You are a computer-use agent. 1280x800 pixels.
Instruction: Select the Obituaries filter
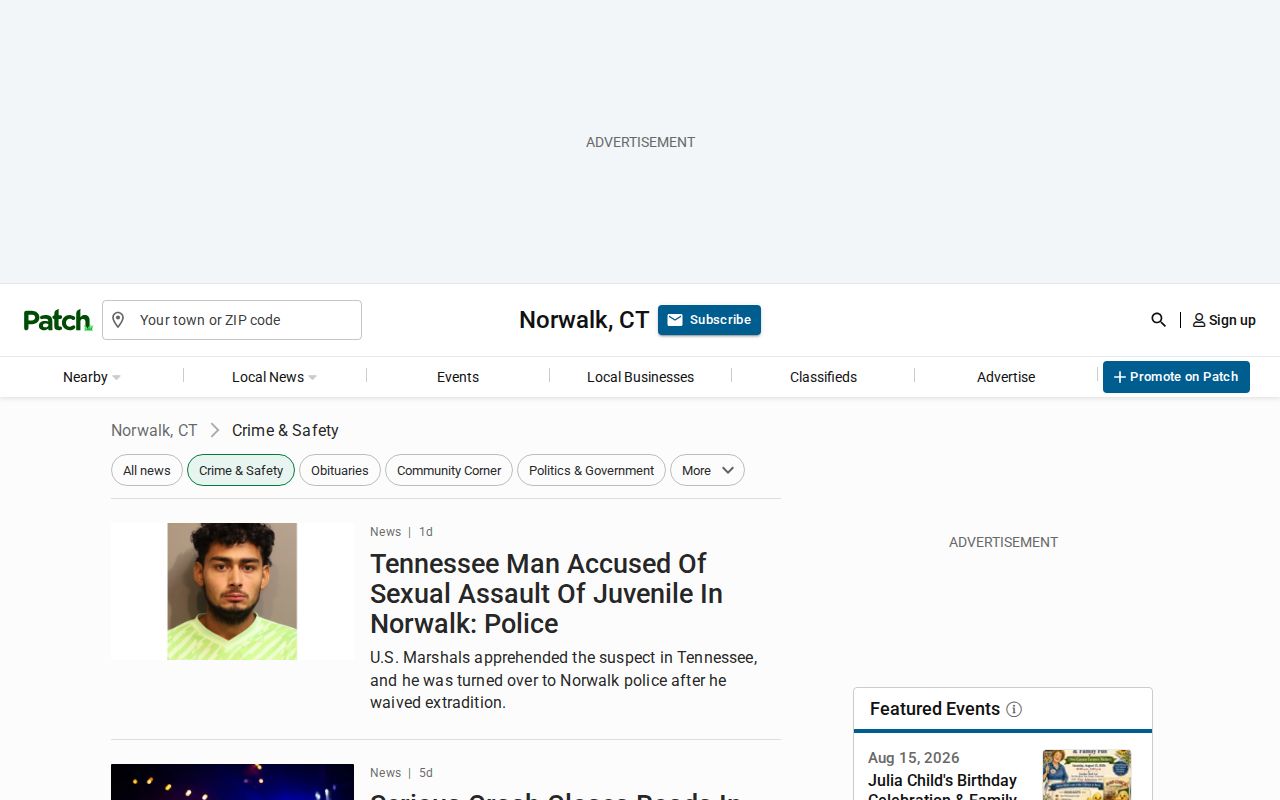click(x=340, y=470)
